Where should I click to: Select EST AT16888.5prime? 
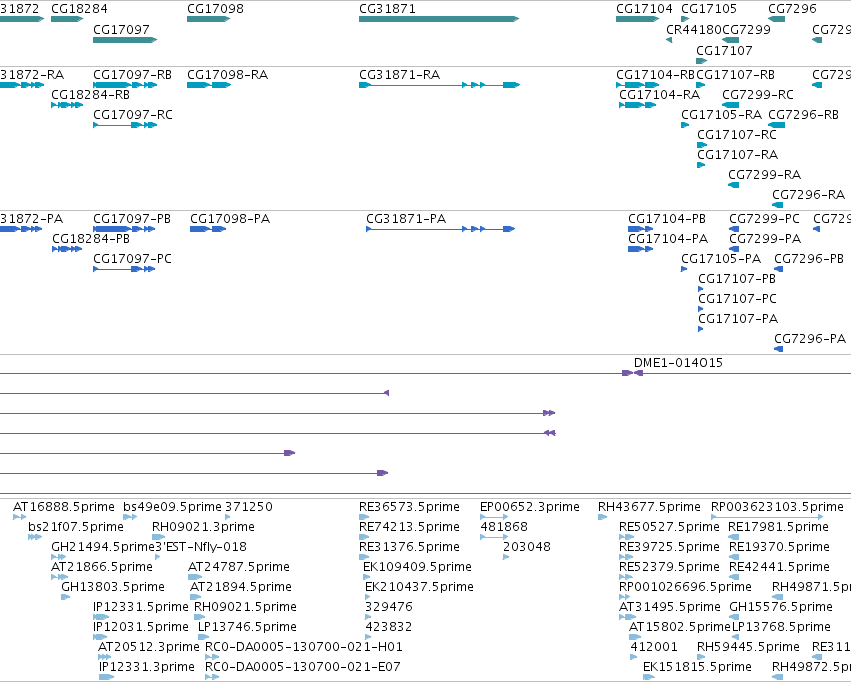pos(20,517)
